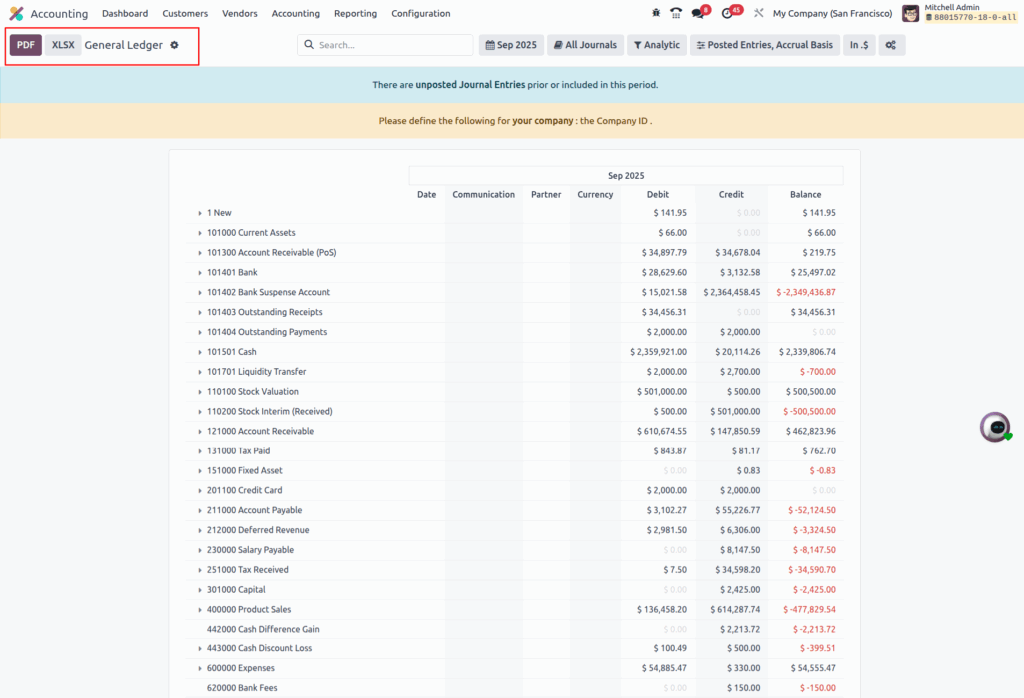Open the Odoo Accounting app logo
The width and height of the screenshot is (1024, 698).
pyautogui.click(x=16, y=13)
